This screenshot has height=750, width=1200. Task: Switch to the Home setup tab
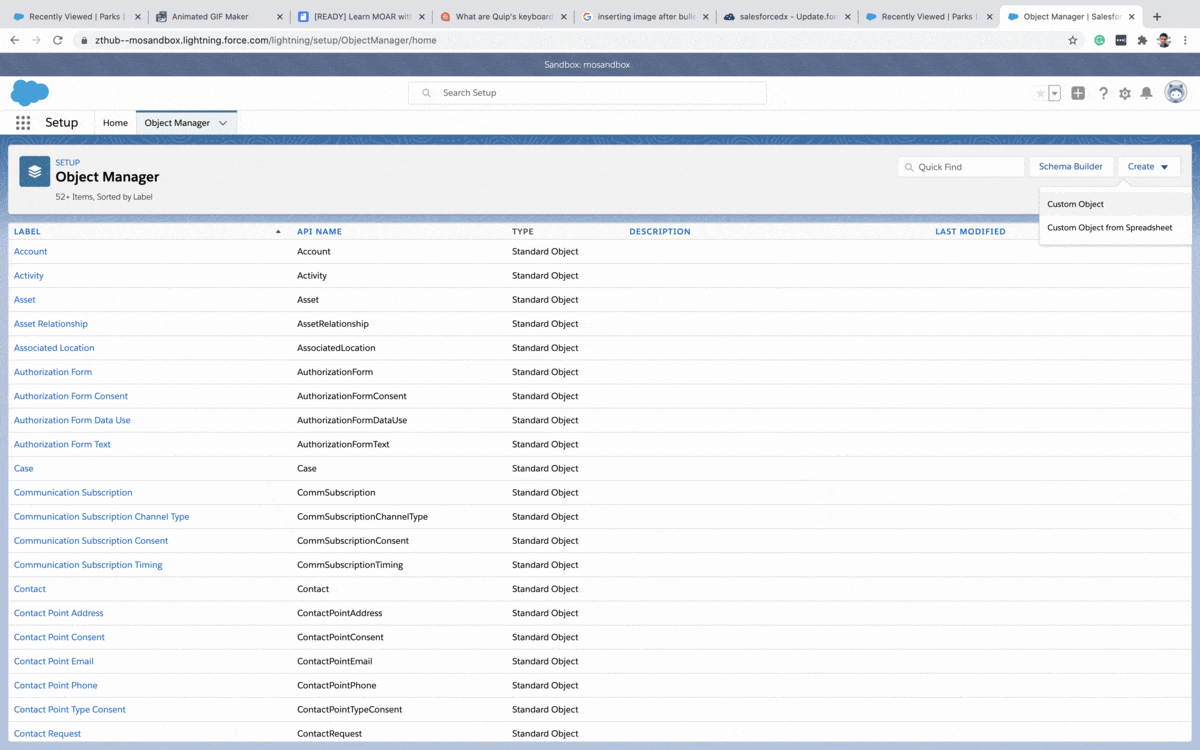115,123
